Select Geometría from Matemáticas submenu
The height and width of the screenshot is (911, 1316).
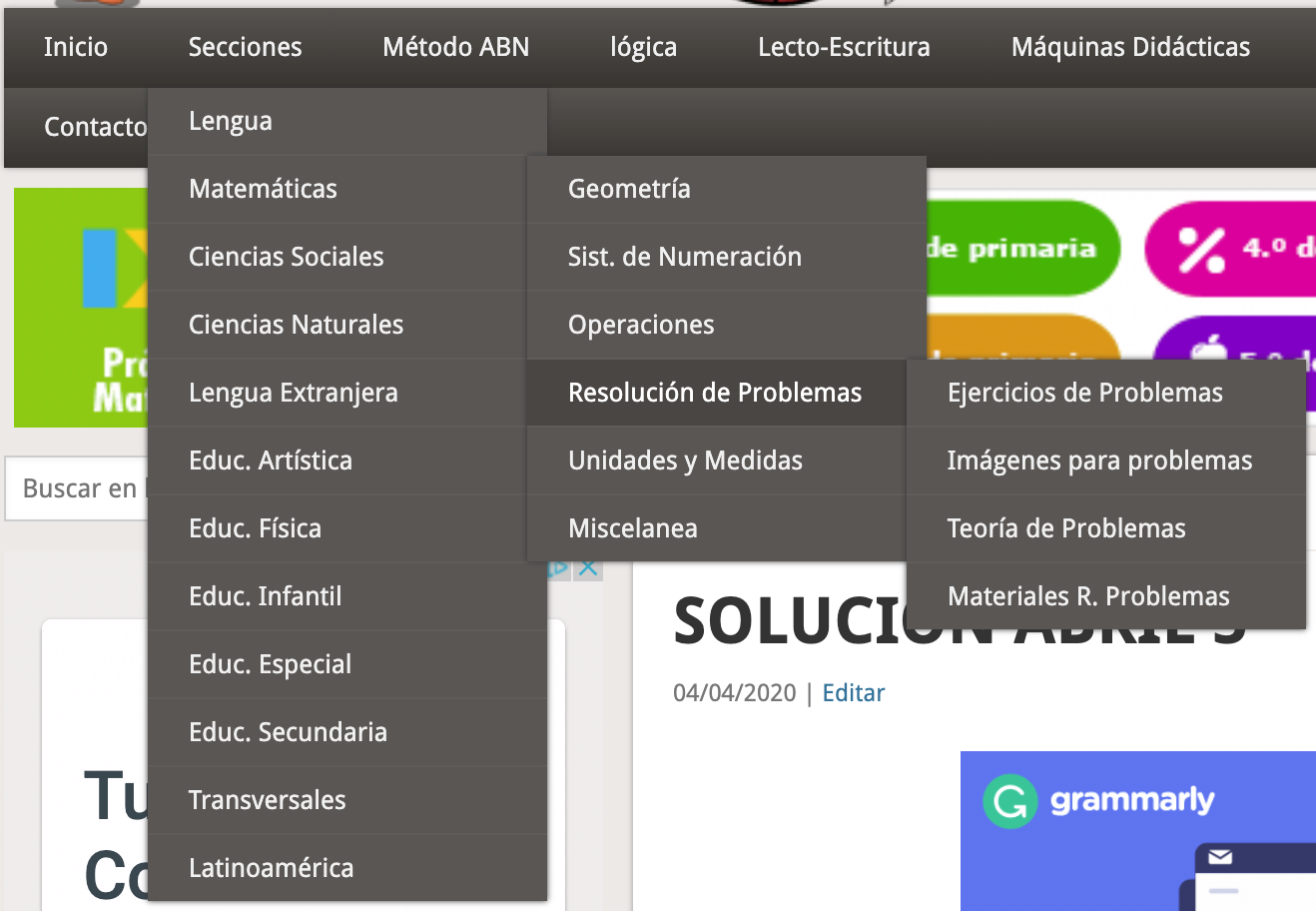[629, 189]
